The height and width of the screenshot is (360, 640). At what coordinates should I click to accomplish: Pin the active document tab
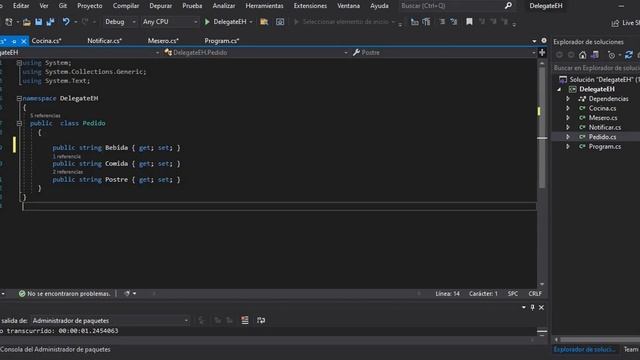click(x=14, y=41)
